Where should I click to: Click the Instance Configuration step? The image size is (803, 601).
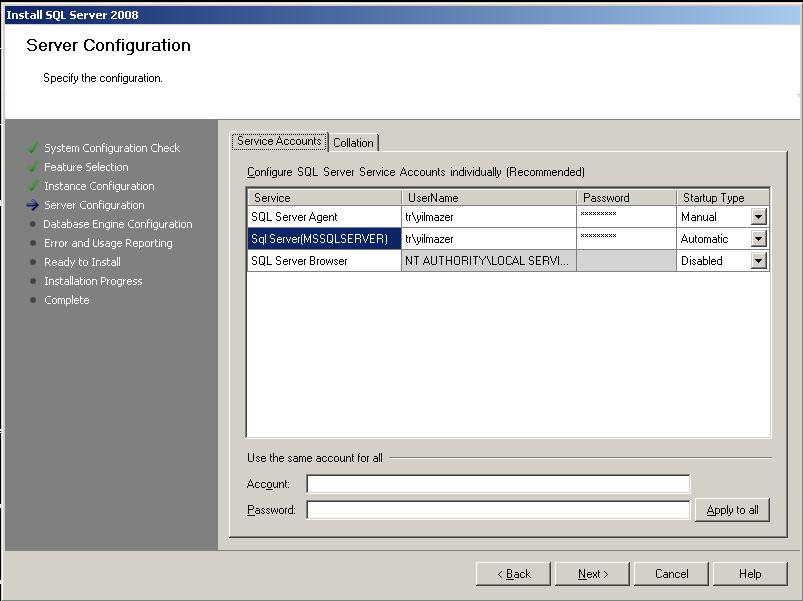pos(99,186)
